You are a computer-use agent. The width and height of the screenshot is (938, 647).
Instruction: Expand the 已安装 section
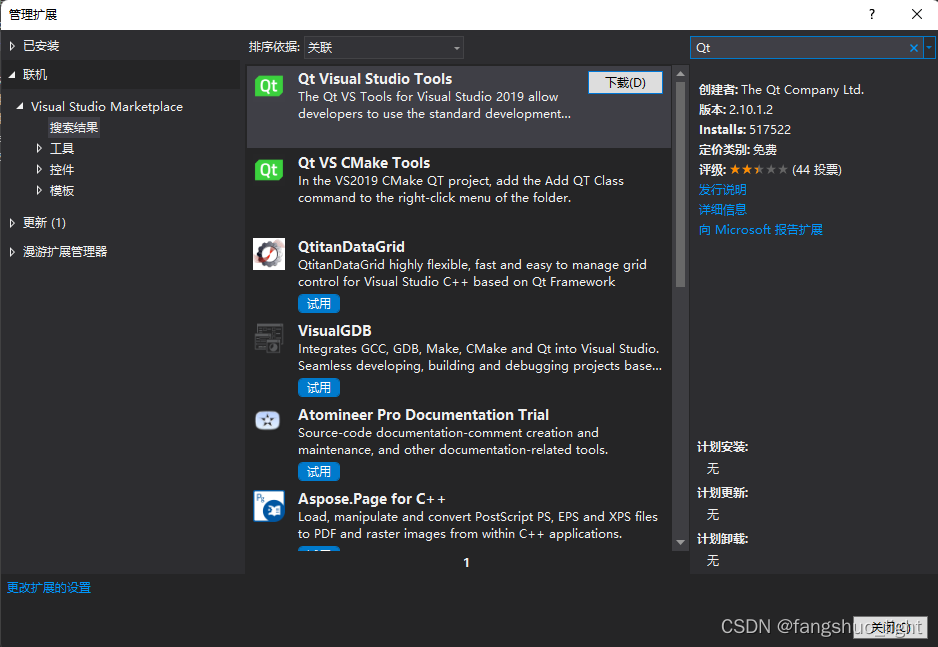(12, 45)
